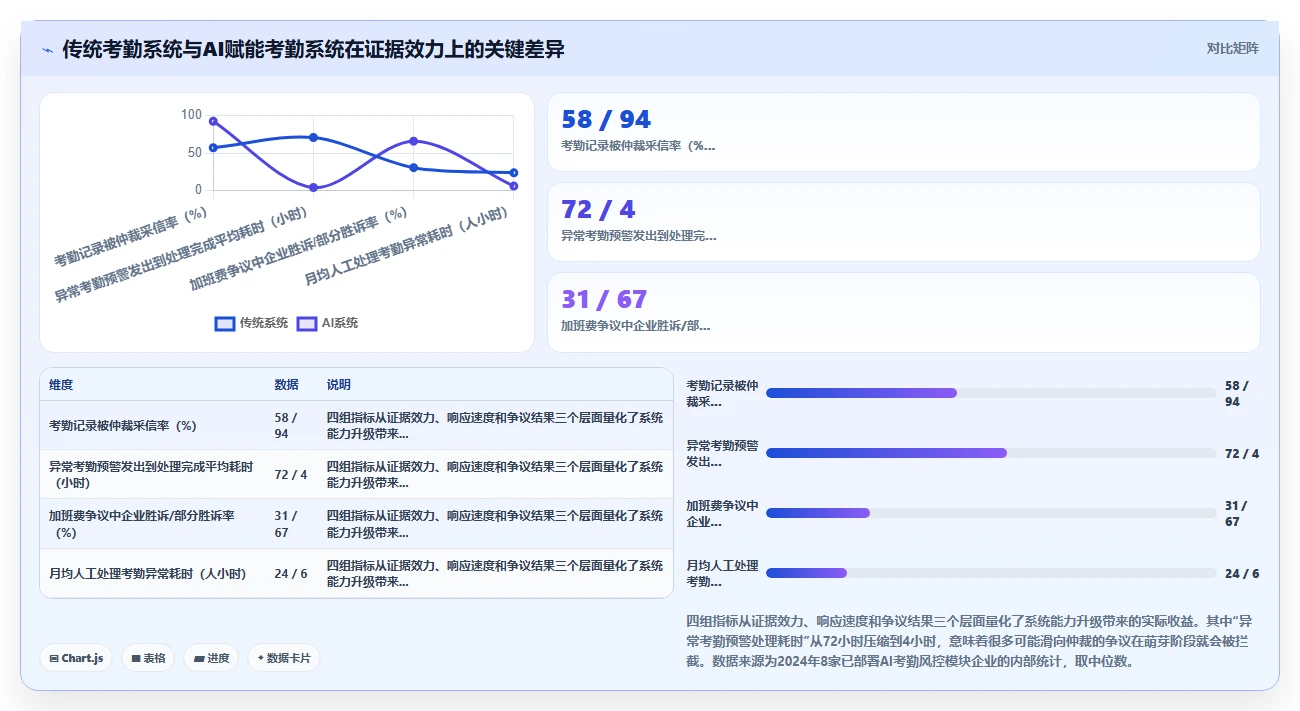
Task: Click the 月均人工处理 24 / 6 progress bar
Action: (x=991, y=573)
